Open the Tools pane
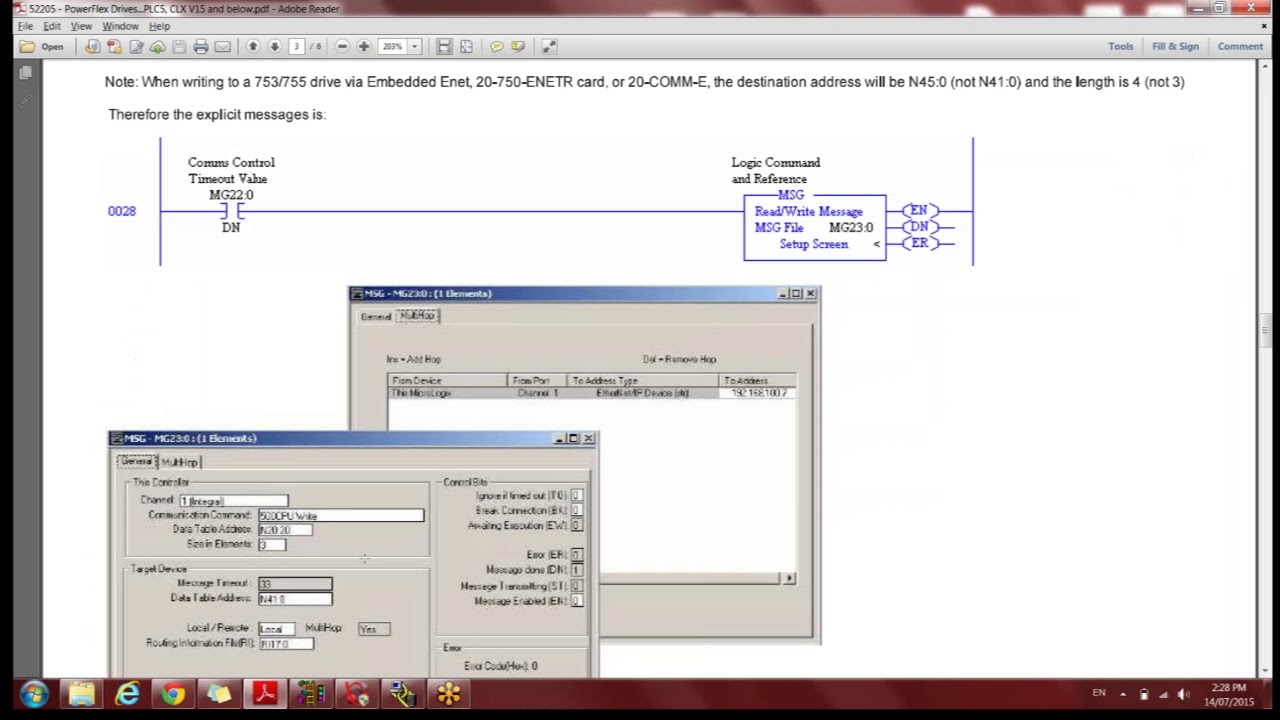Screen dimensions: 1280x720 click(1120, 46)
